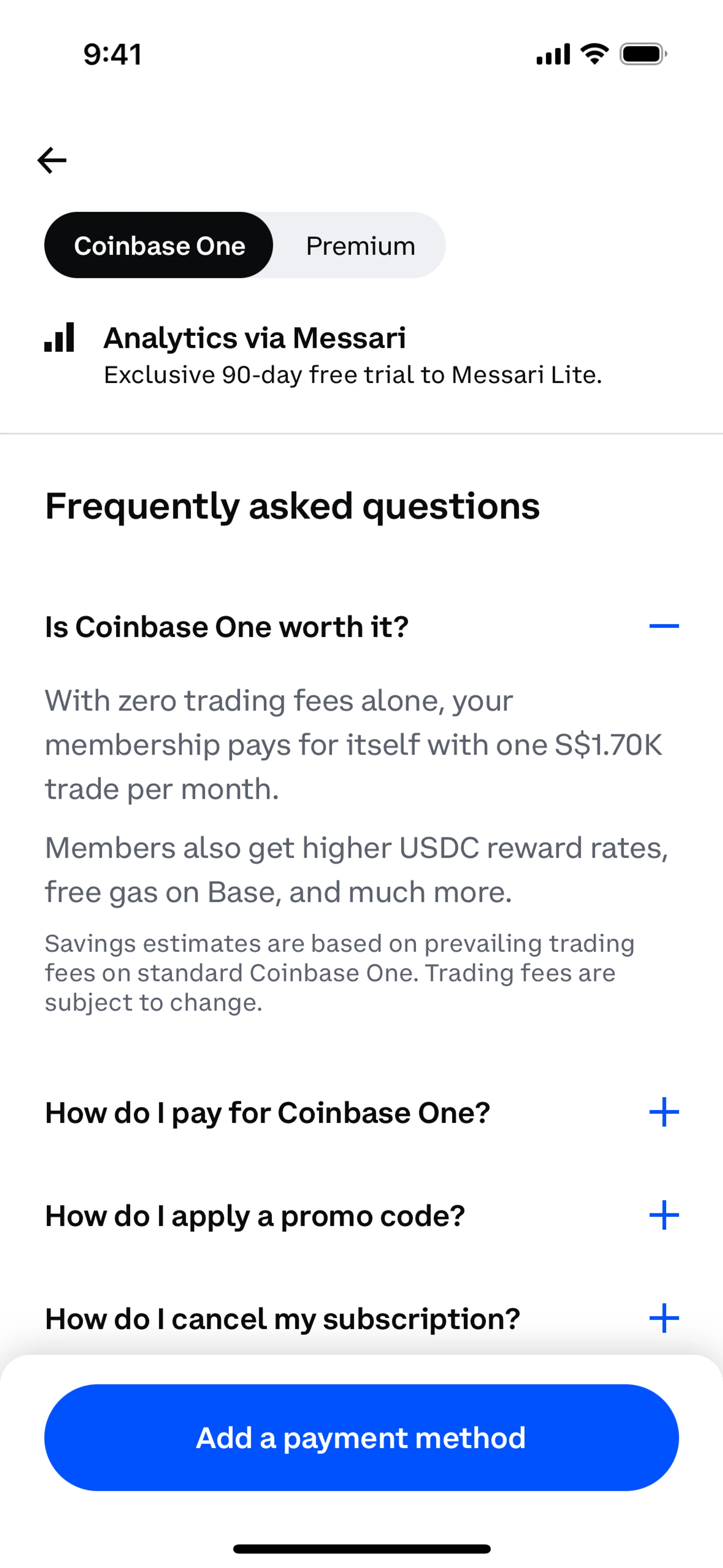Tap plus icon beside cancel subscription question

(x=664, y=1319)
